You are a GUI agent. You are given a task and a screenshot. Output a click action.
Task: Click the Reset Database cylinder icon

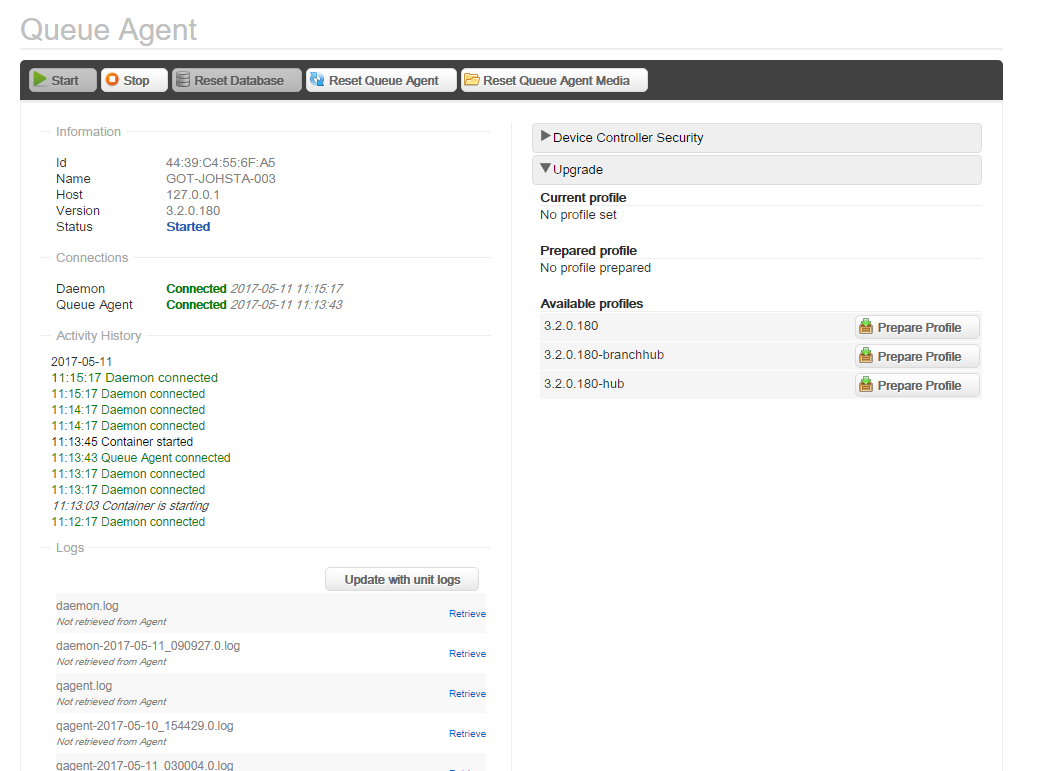click(x=183, y=80)
